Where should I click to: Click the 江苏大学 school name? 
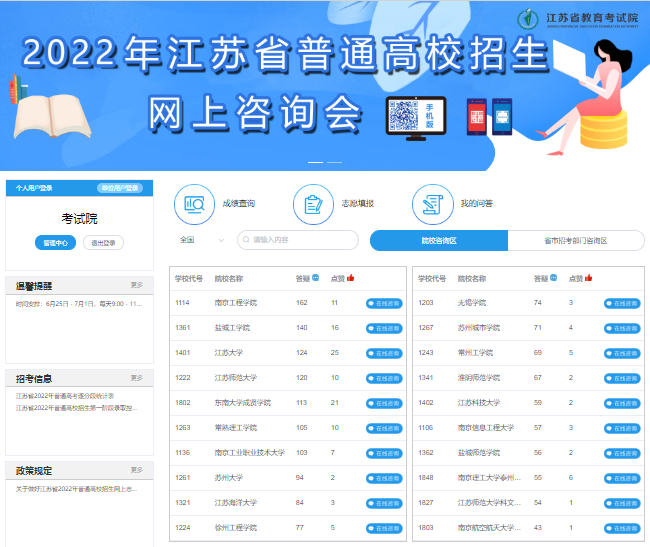[229, 353]
